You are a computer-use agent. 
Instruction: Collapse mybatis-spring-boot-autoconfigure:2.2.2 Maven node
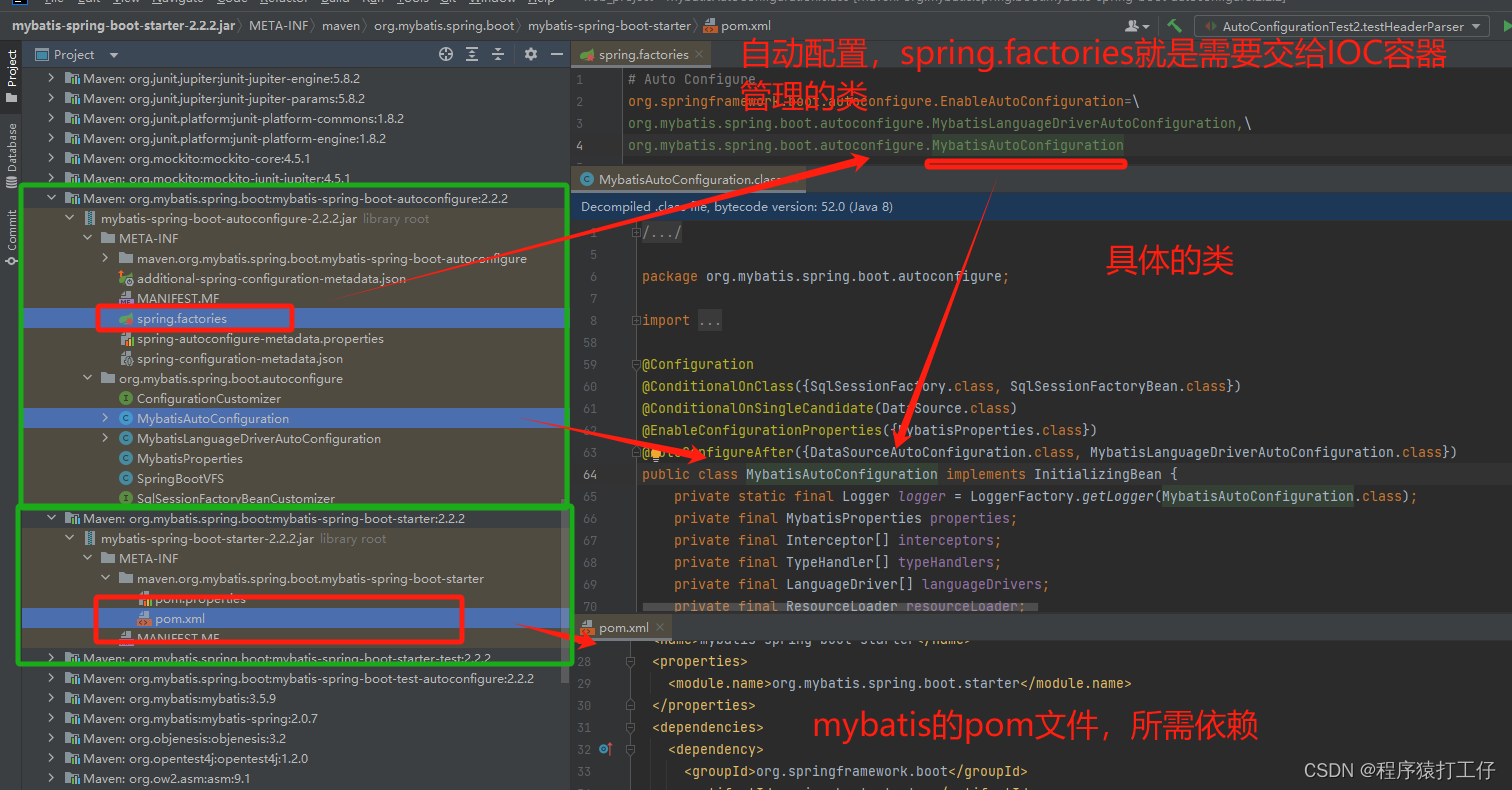pos(52,199)
